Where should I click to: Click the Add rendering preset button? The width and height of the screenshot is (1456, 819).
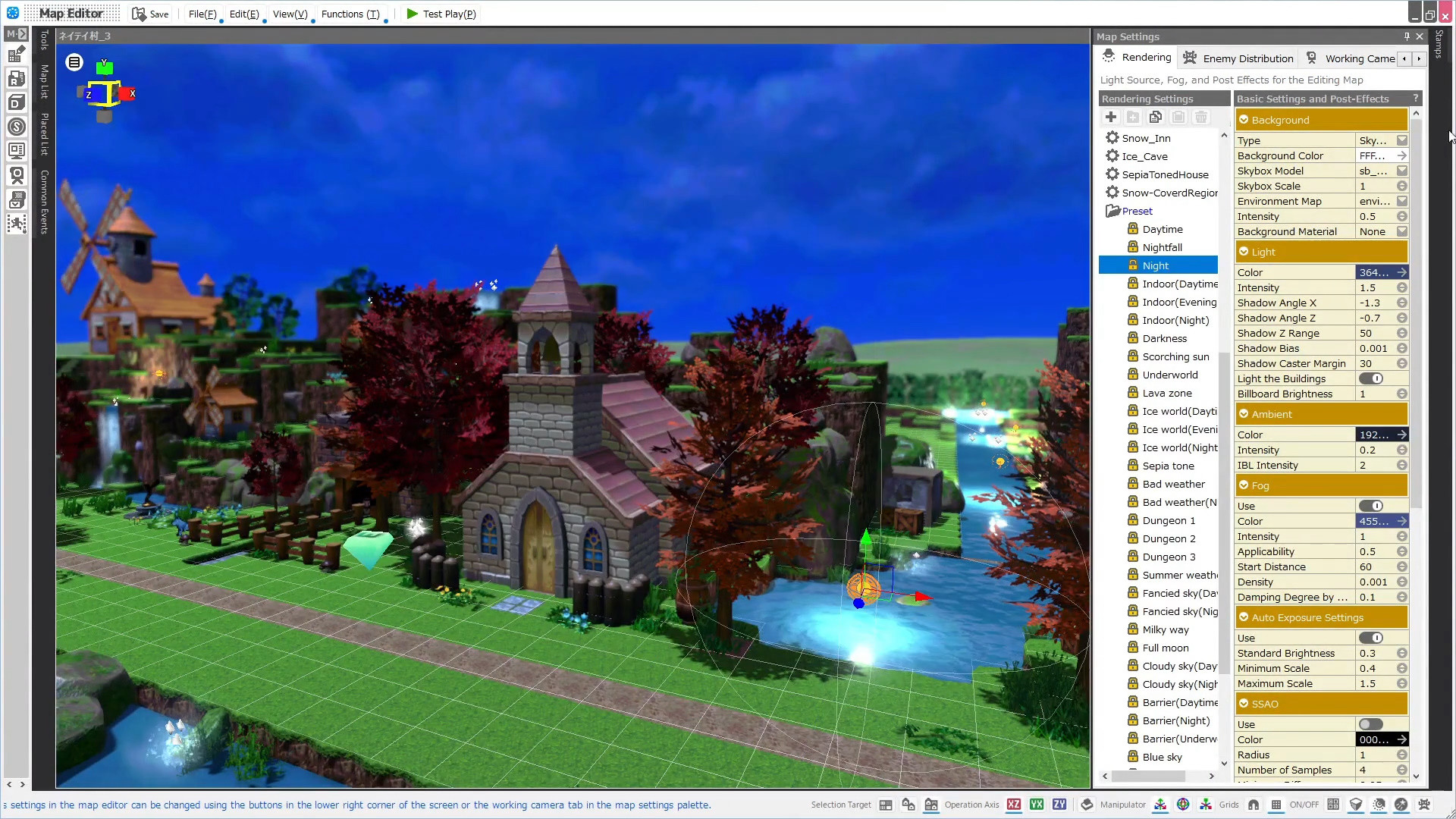(x=1111, y=117)
